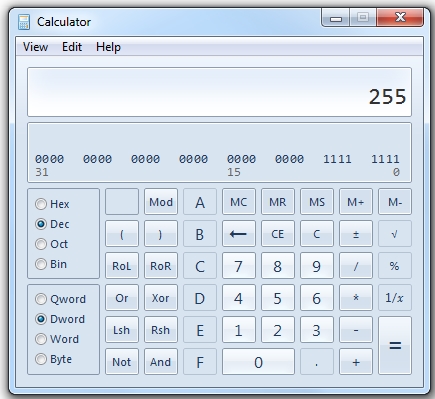Click the digit 9 button

317,266
